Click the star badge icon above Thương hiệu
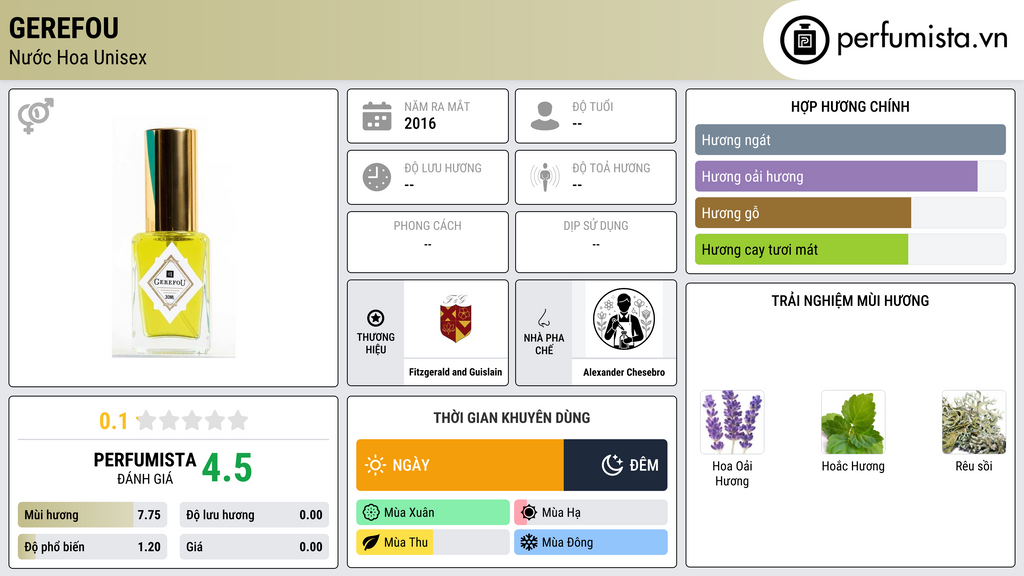The height and width of the screenshot is (576, 1024). point(376,318)
